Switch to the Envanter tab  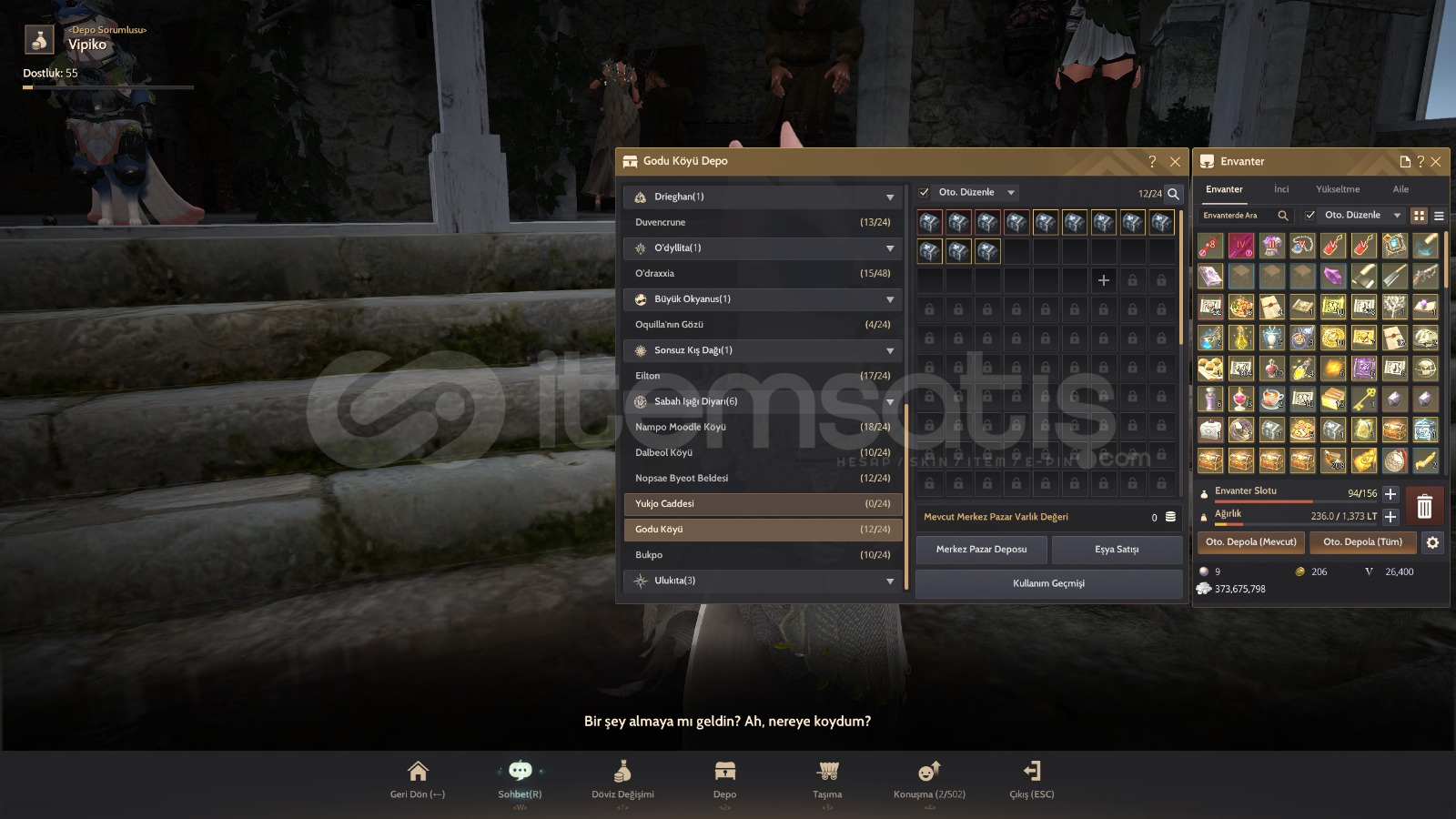(x=1224, y=189)
